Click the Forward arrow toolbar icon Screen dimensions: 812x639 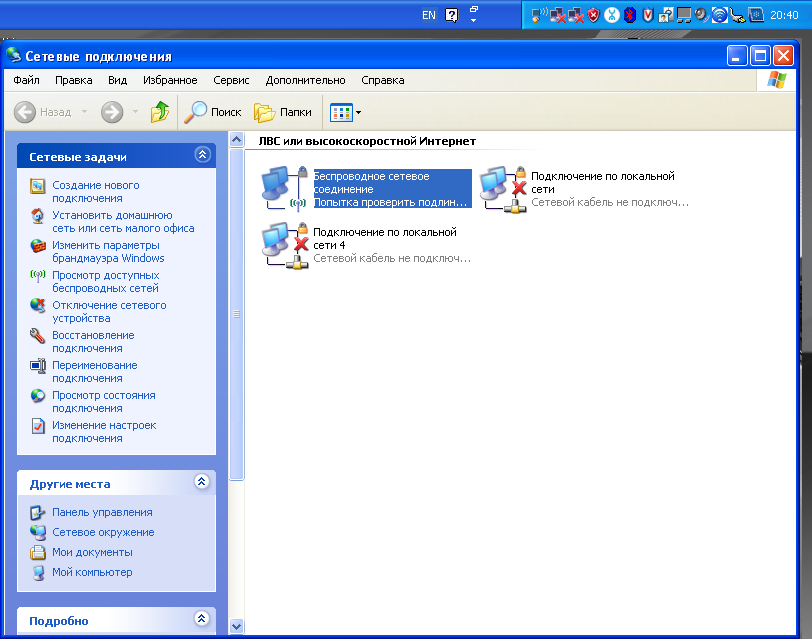tap(112, 112)
